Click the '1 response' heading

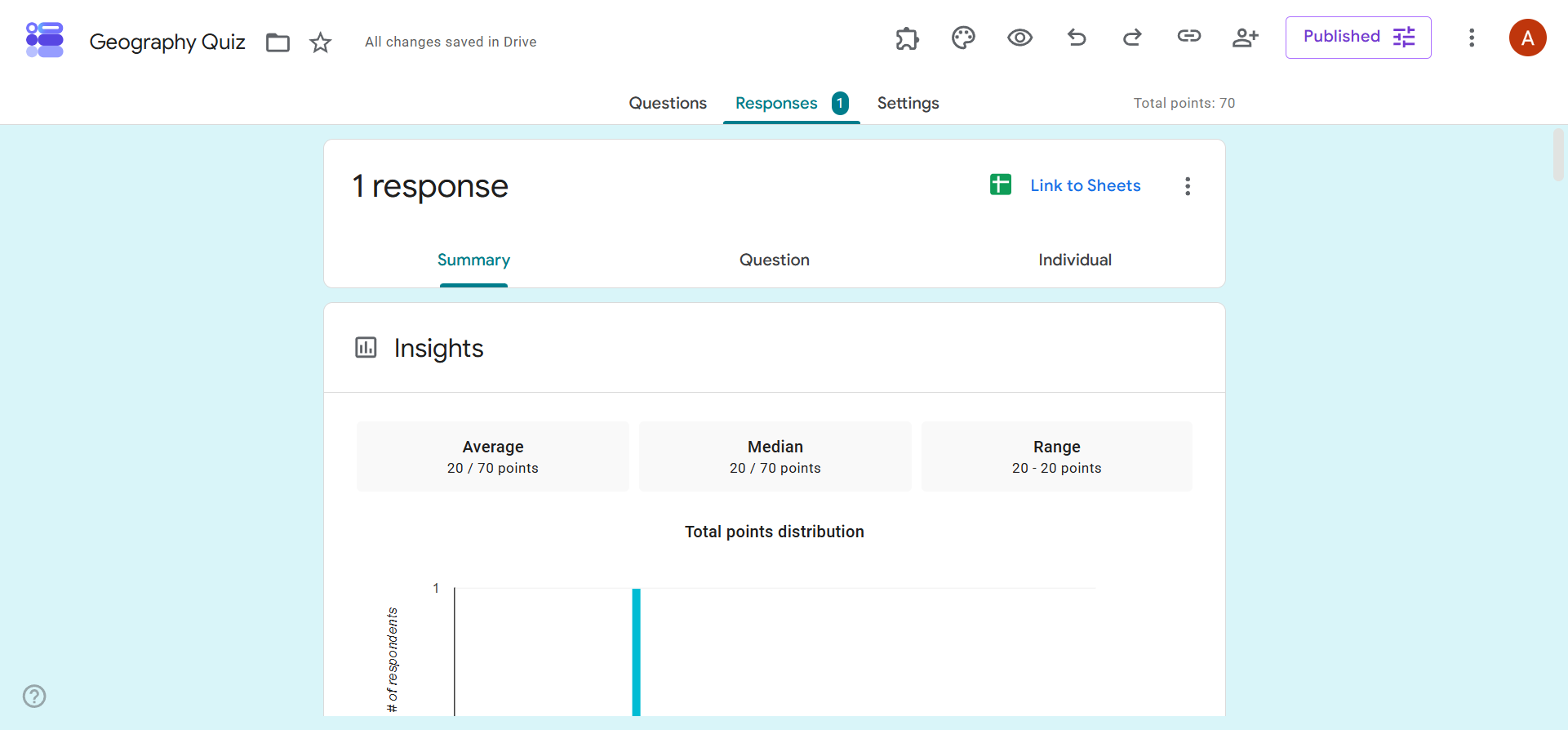(x=430, y=186)
